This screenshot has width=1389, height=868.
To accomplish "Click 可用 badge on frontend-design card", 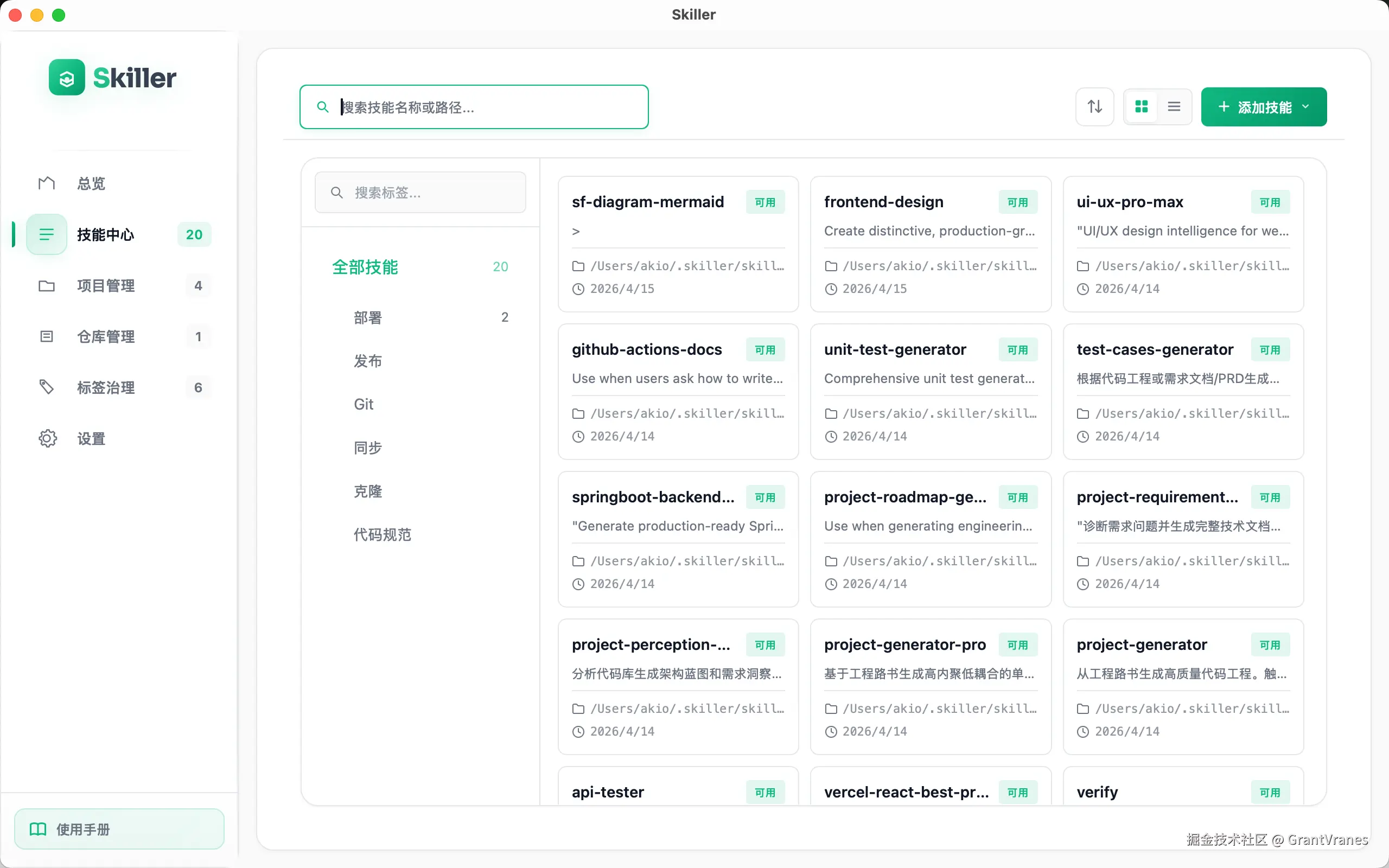I will click(x=1018, y=202).
